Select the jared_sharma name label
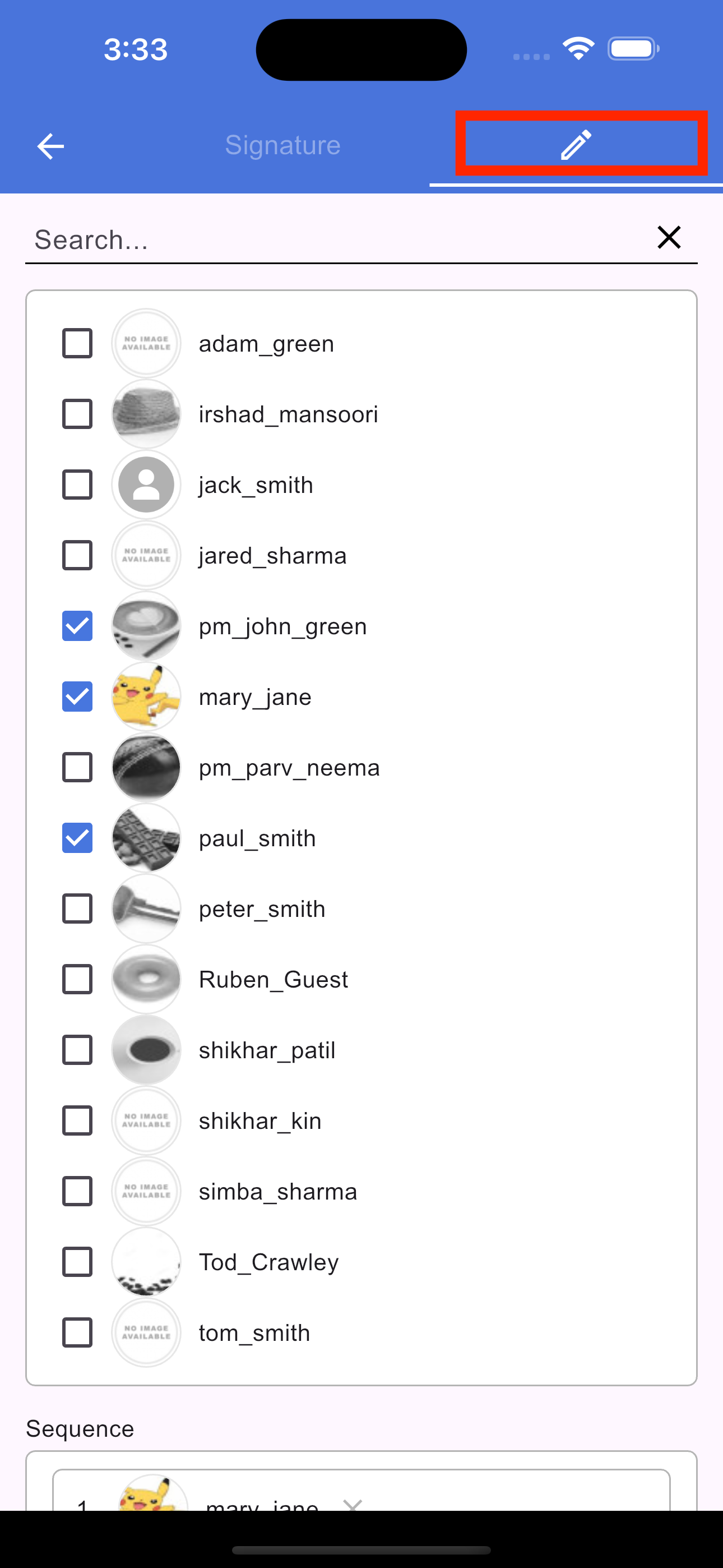Screen dimensions: 723x1568 pos(272,556)
